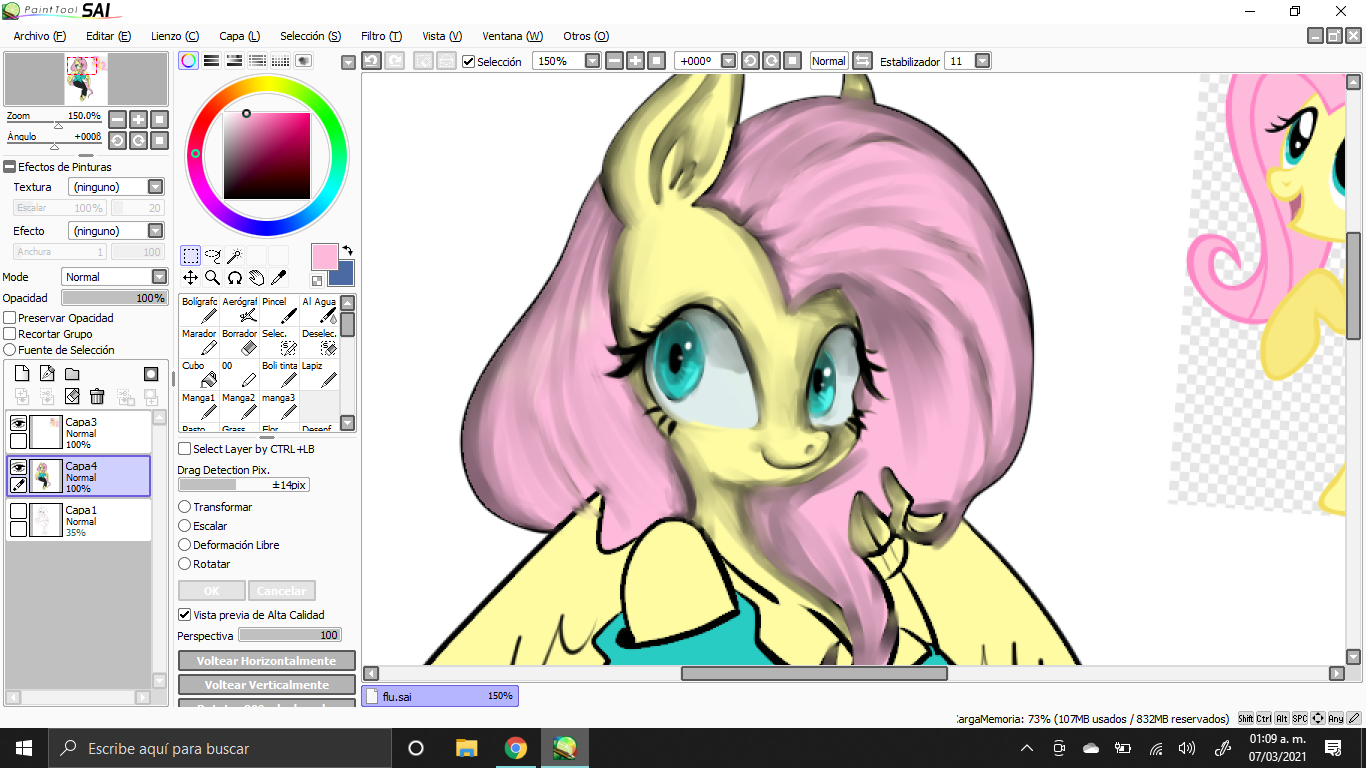Hide the Capa4 layer visibility
Viewport: 1366px width, 768px height.
(x=18, y=468)
